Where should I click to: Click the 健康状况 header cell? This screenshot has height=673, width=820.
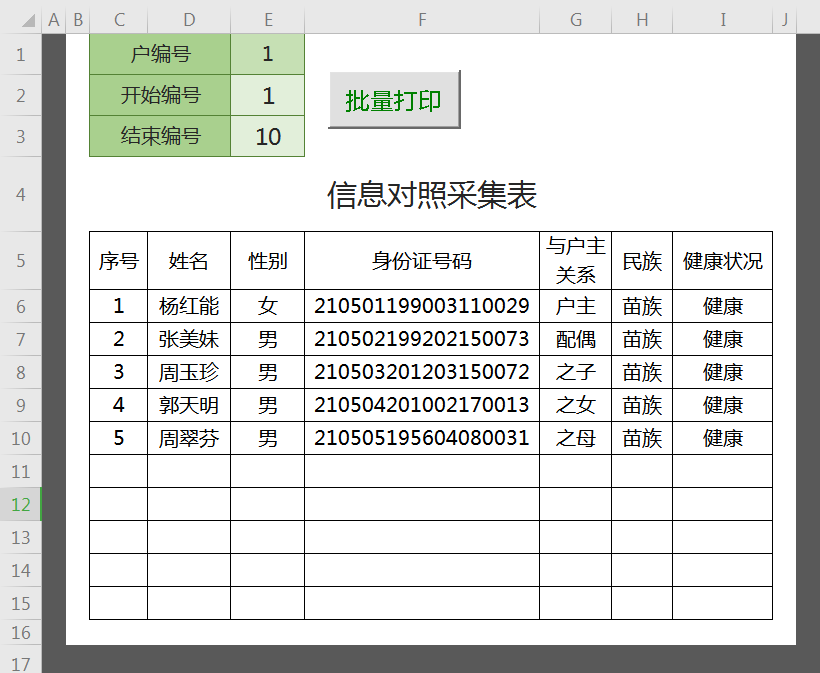723,260
